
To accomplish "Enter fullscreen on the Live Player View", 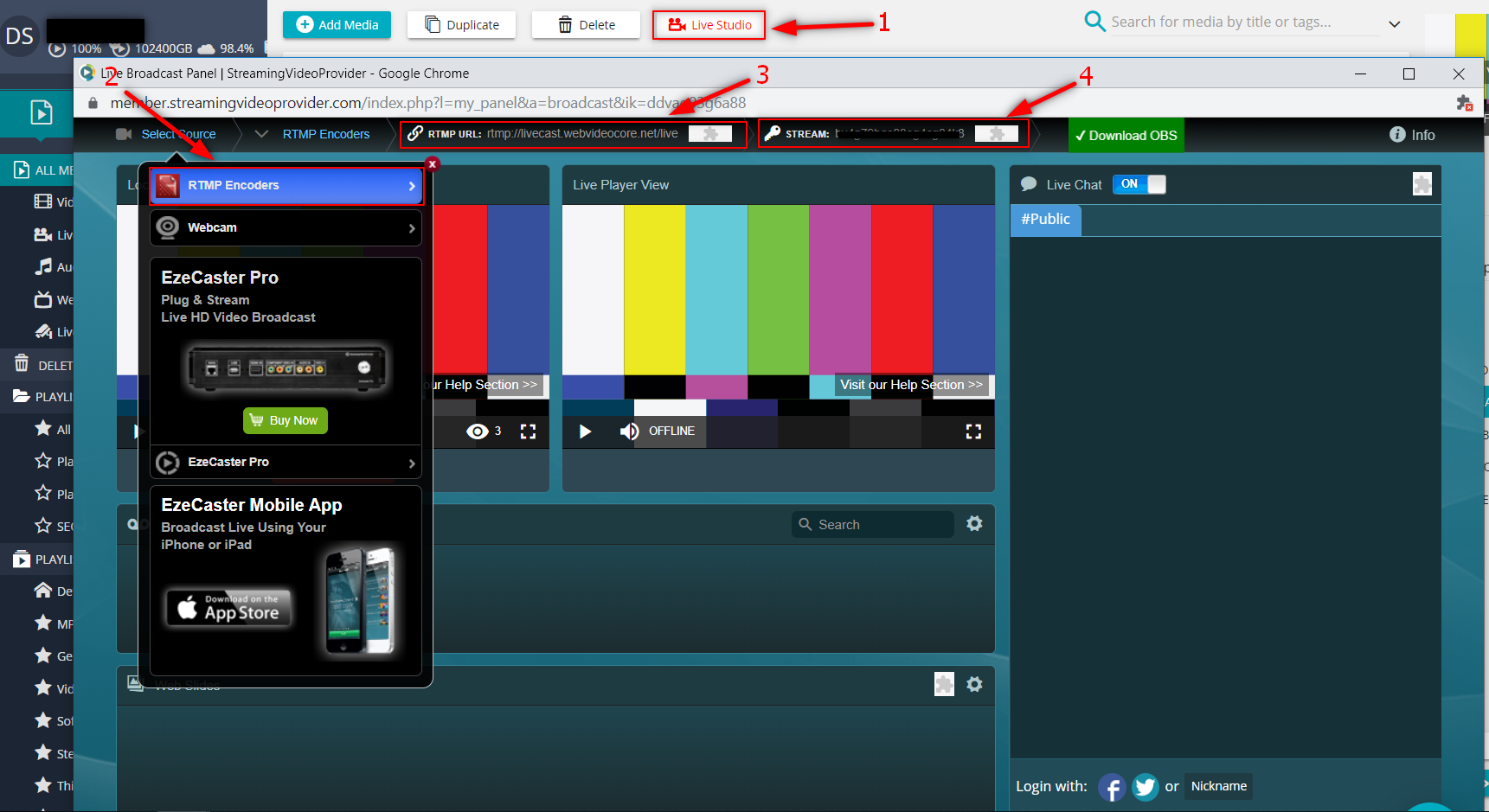I will [973, 431].
